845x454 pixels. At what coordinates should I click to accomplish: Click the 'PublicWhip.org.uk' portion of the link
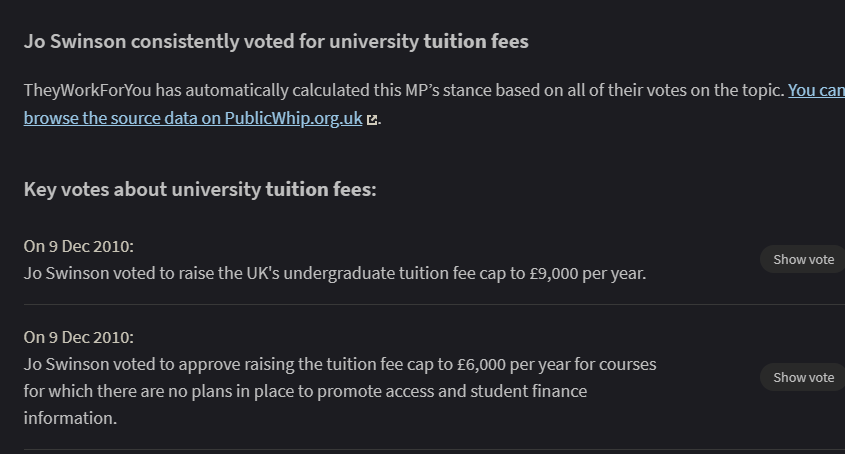[x=293, y=118]
